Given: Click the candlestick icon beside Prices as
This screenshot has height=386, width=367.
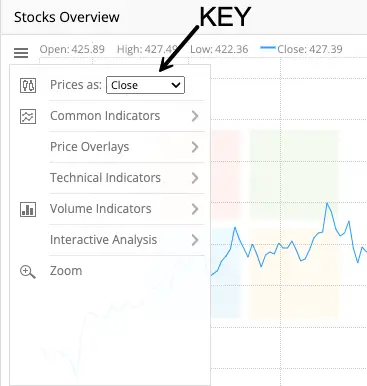Looking at the screenshot, I should [x=28, y=85].
